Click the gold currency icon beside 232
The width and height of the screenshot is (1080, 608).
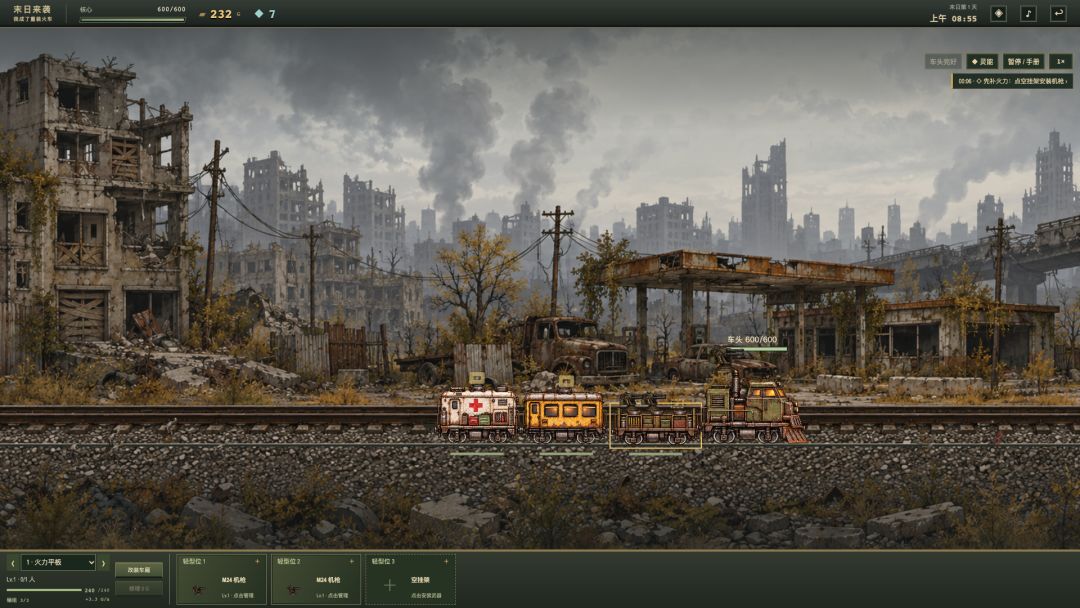pyautogui.click(x=202, y=14)
